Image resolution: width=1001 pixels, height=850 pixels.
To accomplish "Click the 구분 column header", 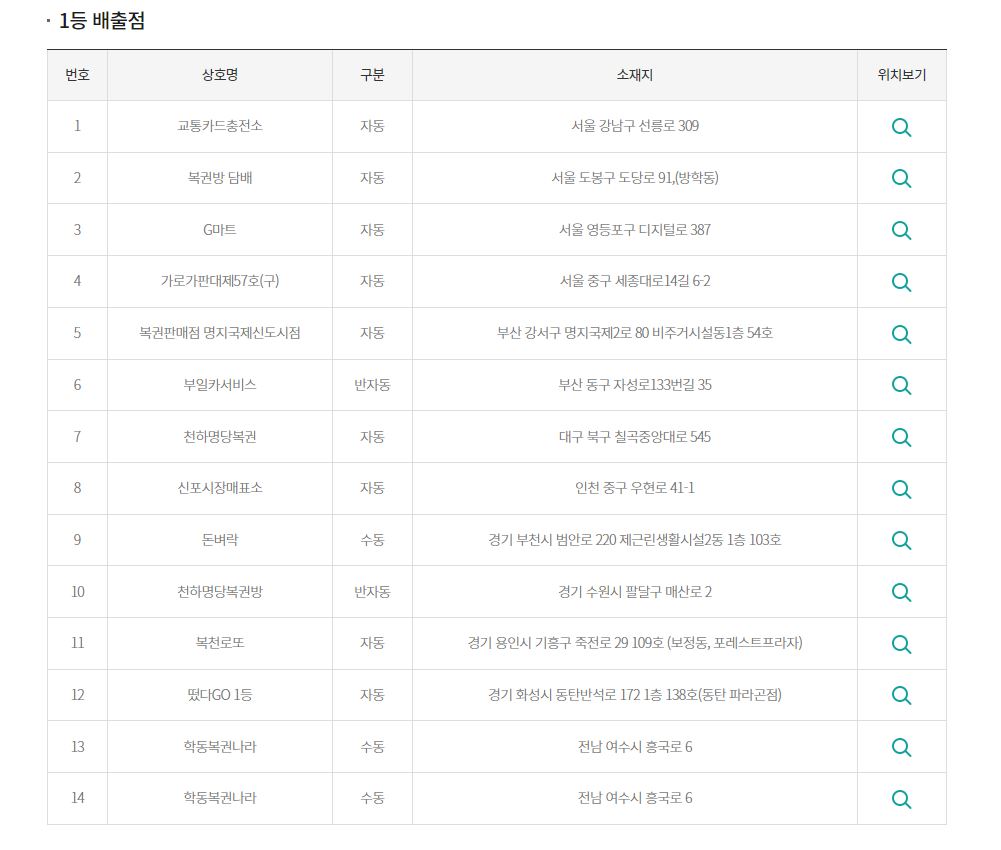I will [x=372, y=75].
